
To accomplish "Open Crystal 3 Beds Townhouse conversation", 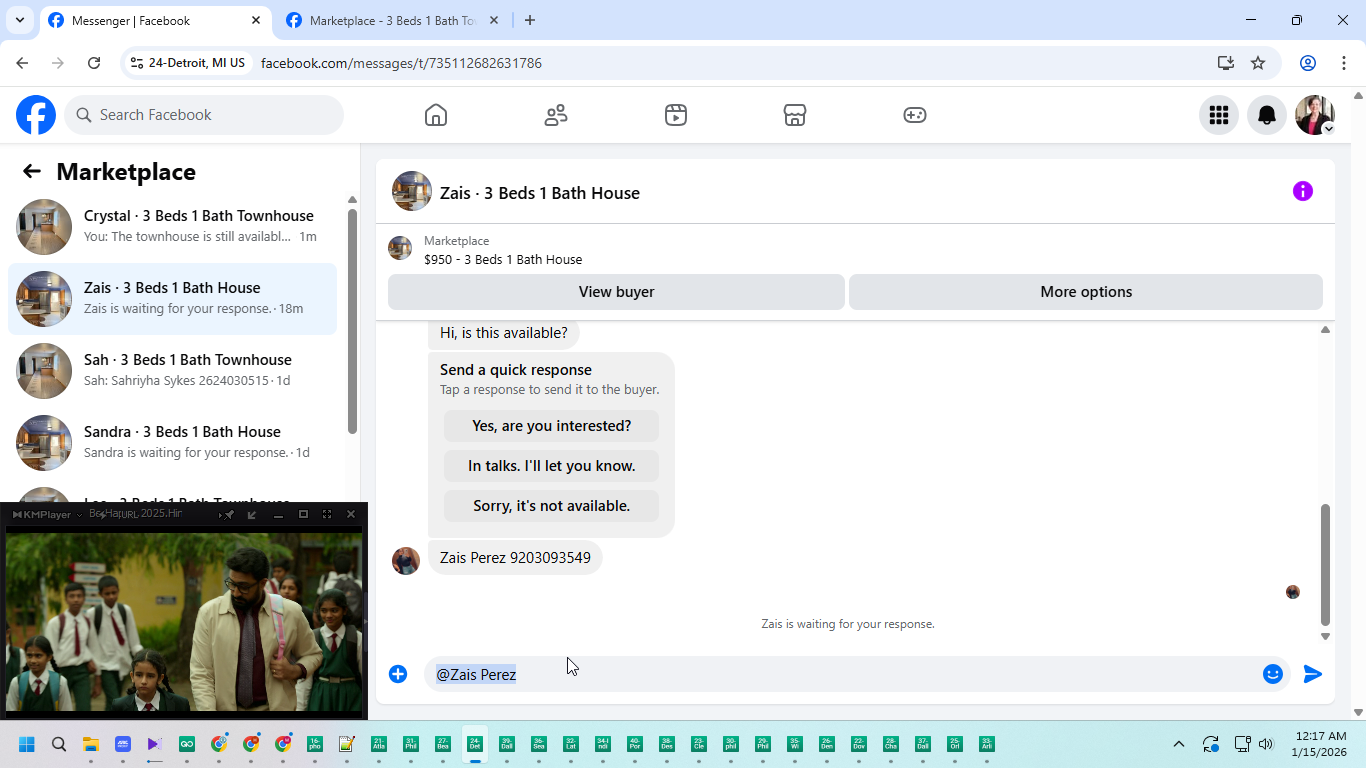I will point(172,227).
